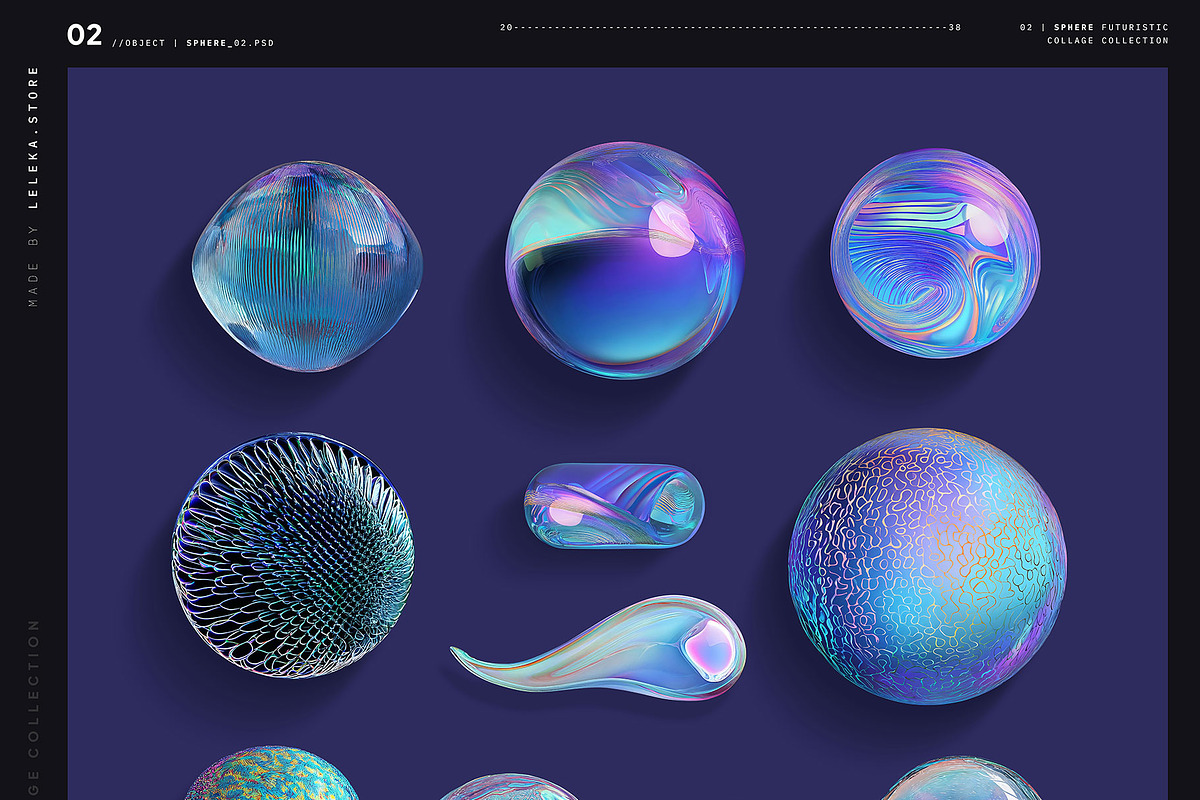Click the "//OBJECT" label
The height and width of the screenshot is (800, 1200).
click(x=139, y=44)
